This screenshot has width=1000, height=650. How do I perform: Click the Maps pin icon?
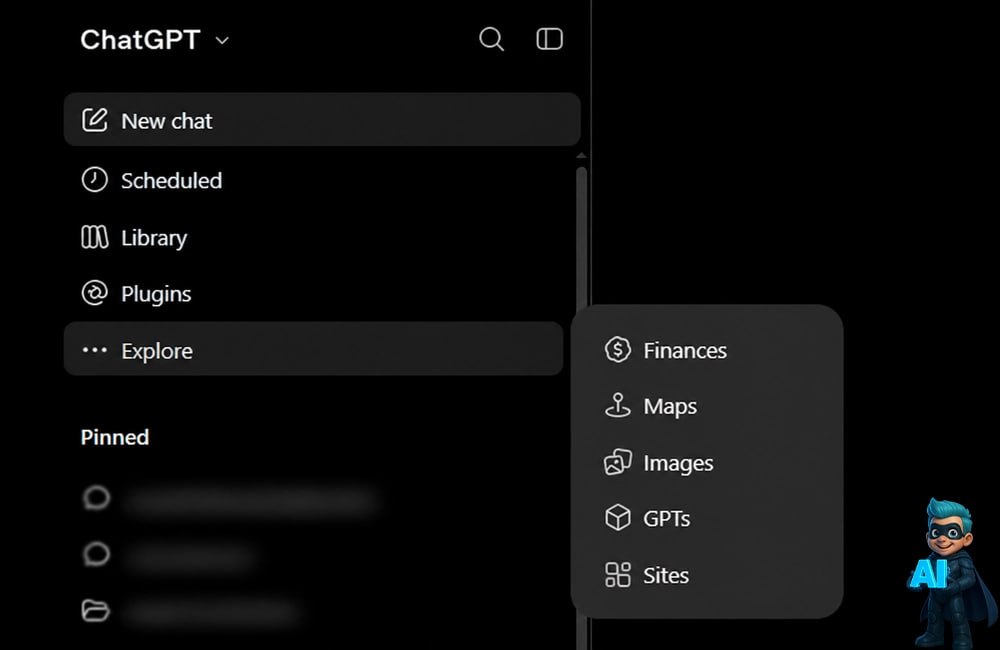click(x=617, y=406)
